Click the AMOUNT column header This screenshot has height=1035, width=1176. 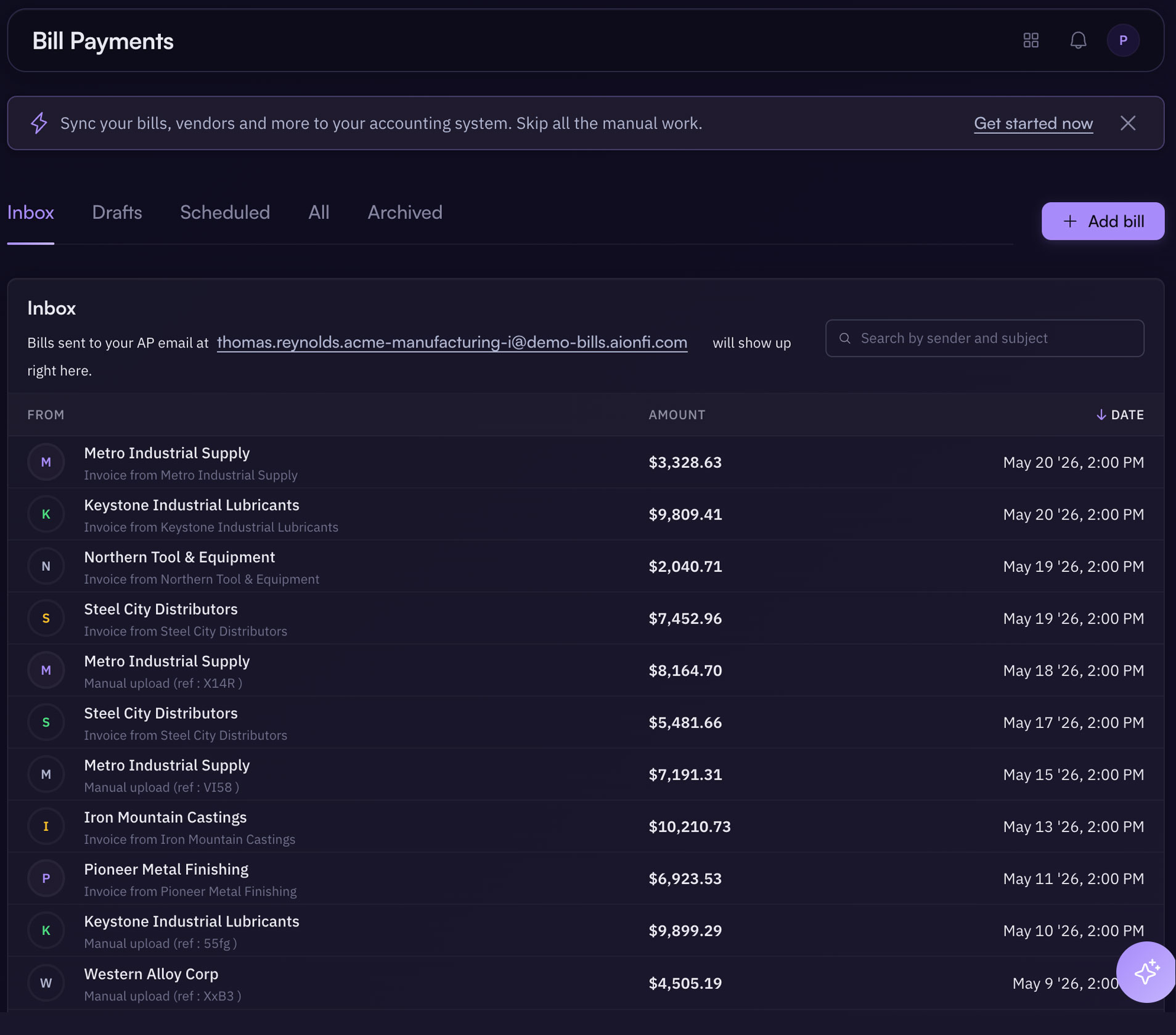pyautogui.click(x=677, y=415)
